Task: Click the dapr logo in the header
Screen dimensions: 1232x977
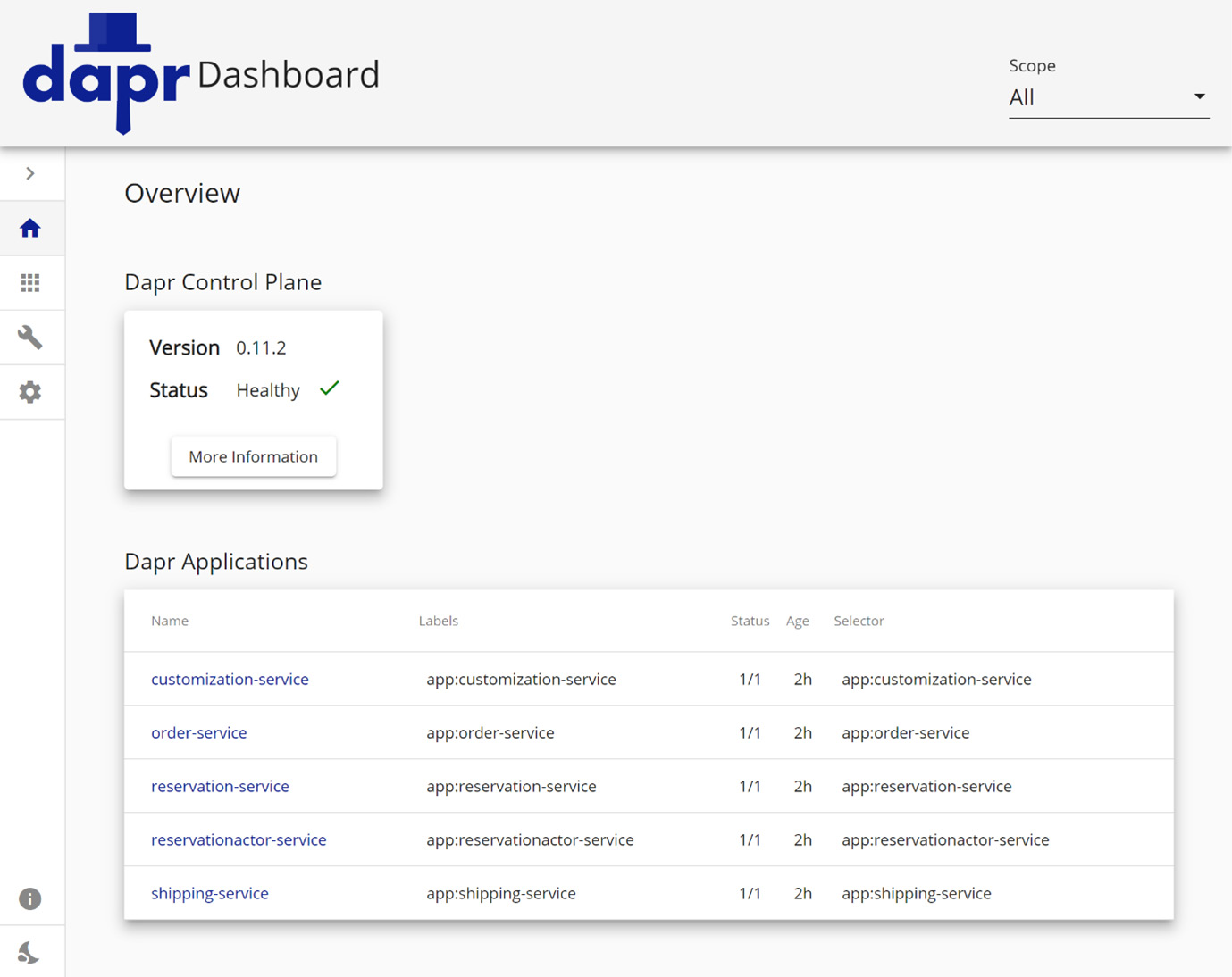Action: click(x=105, y=74)
